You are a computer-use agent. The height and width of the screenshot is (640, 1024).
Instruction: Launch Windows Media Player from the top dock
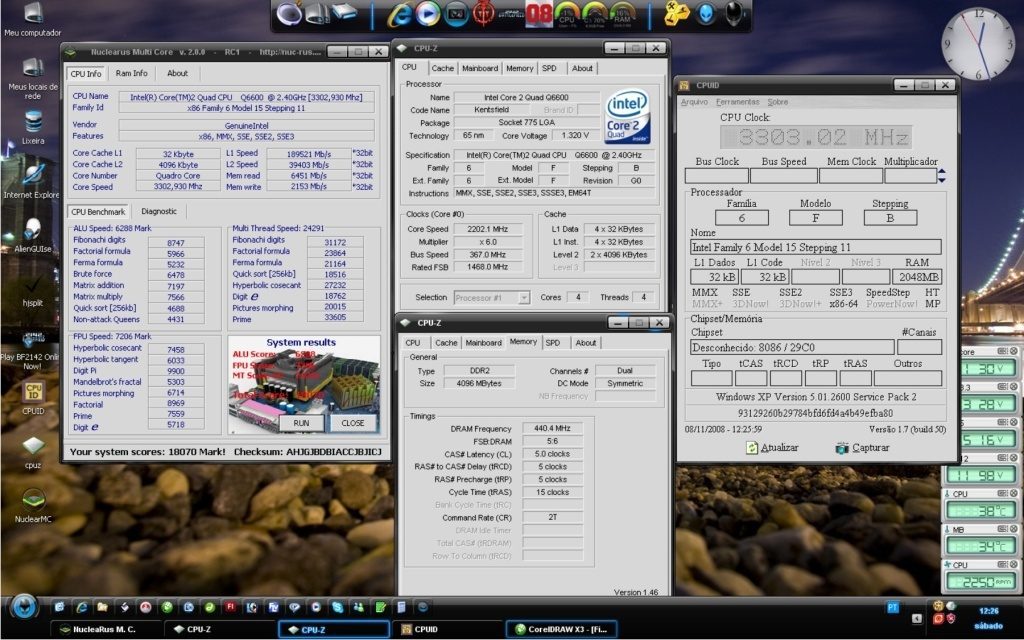click(428, 14)
